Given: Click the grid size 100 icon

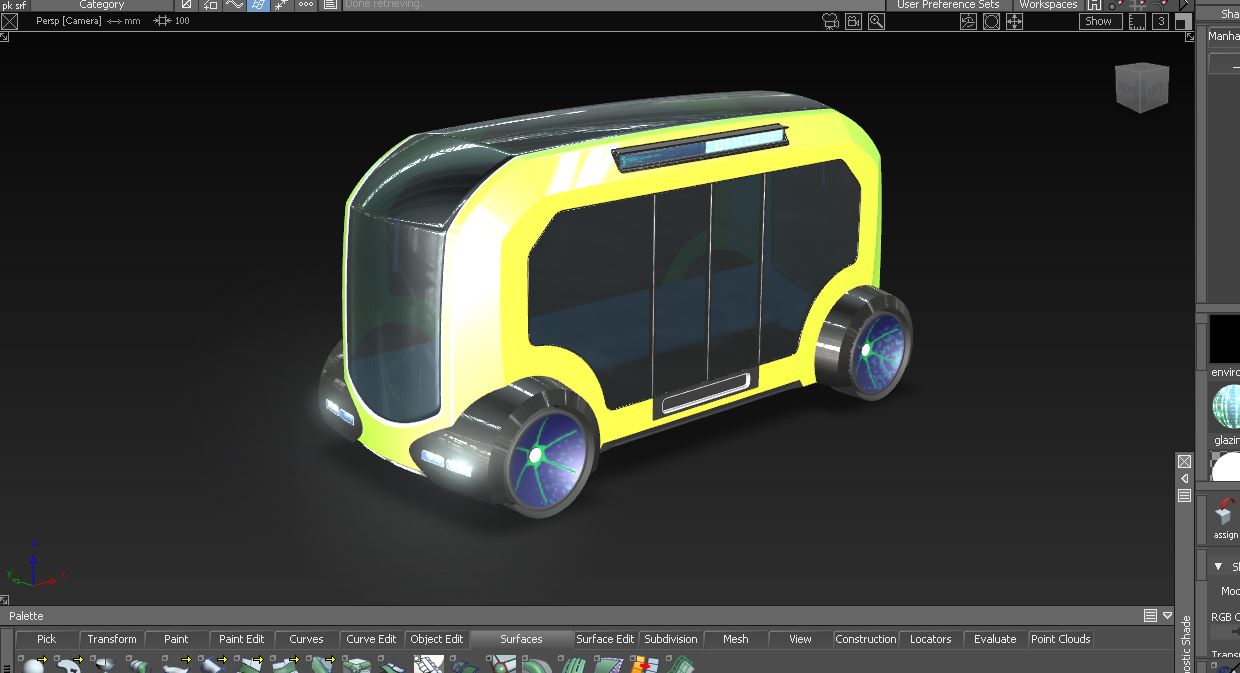Looking at the screenshot, I should [x=162, y=21].
